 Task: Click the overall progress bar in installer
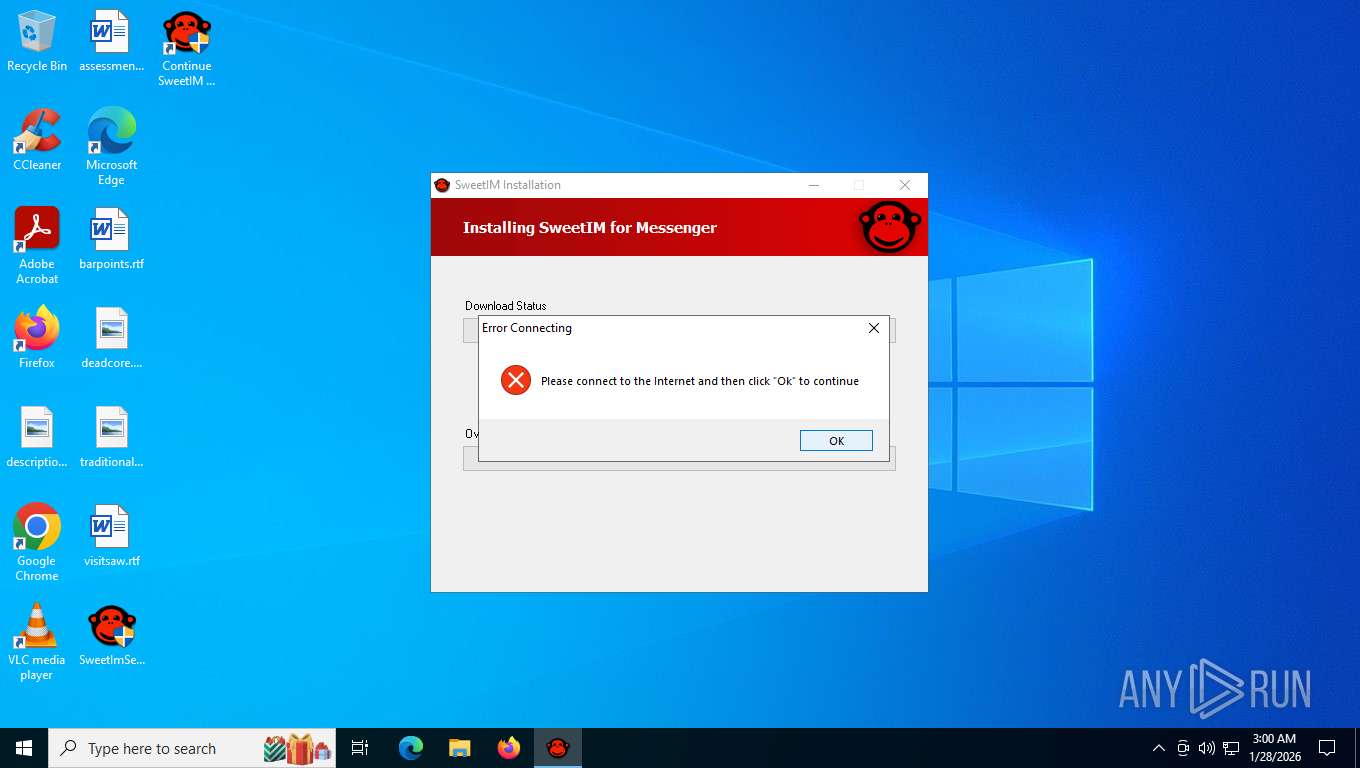[679, 458]
